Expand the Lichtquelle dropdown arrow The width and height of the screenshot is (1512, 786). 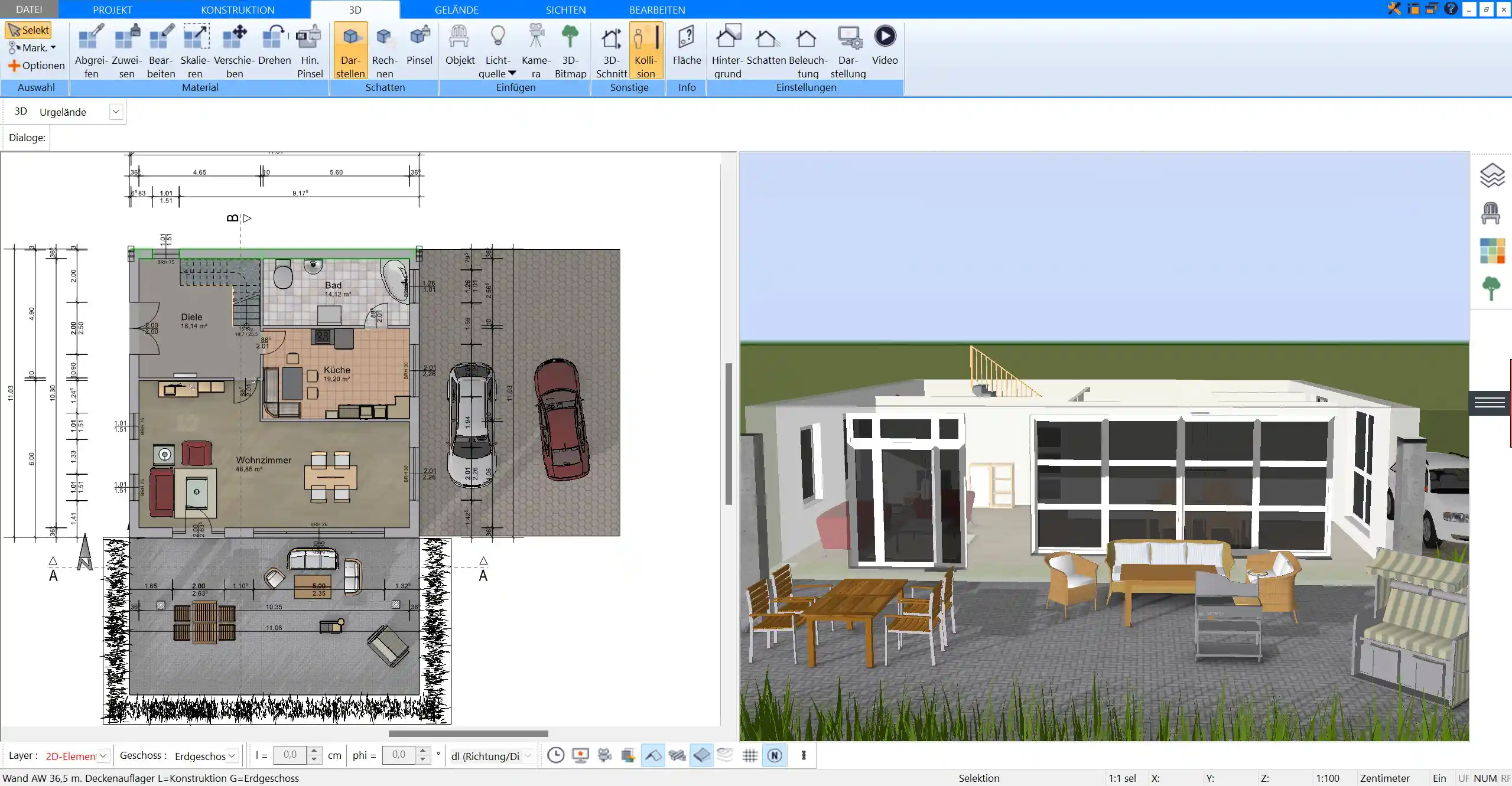click(x=512, y=73)
